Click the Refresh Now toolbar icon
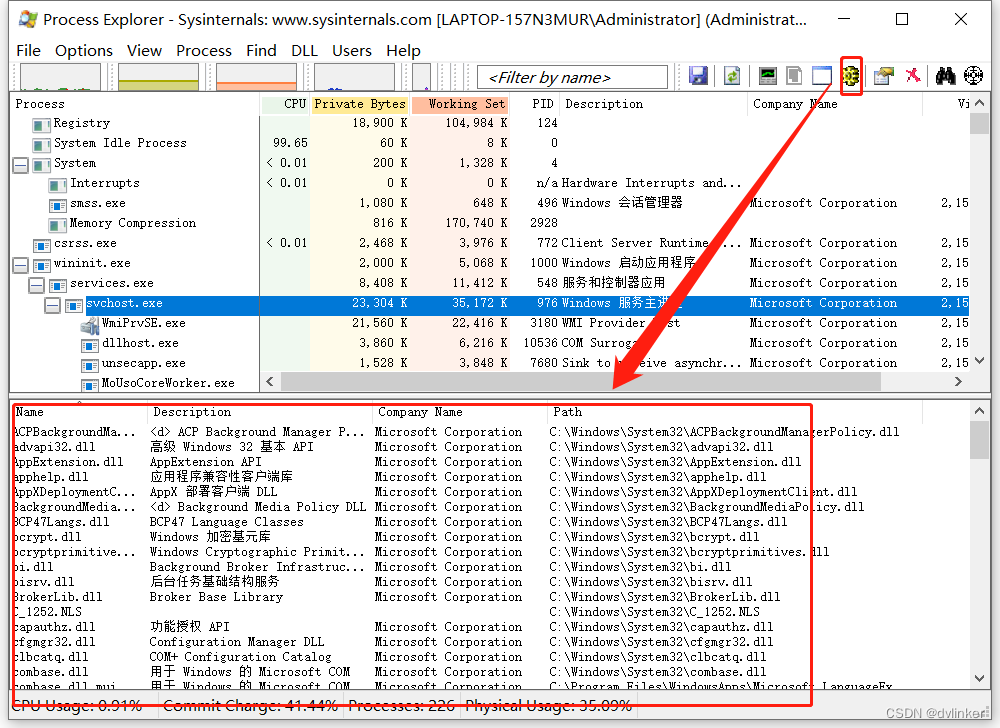Image resolution: width=1000 pixels, height=728 pixels. [x=732, y=76]
